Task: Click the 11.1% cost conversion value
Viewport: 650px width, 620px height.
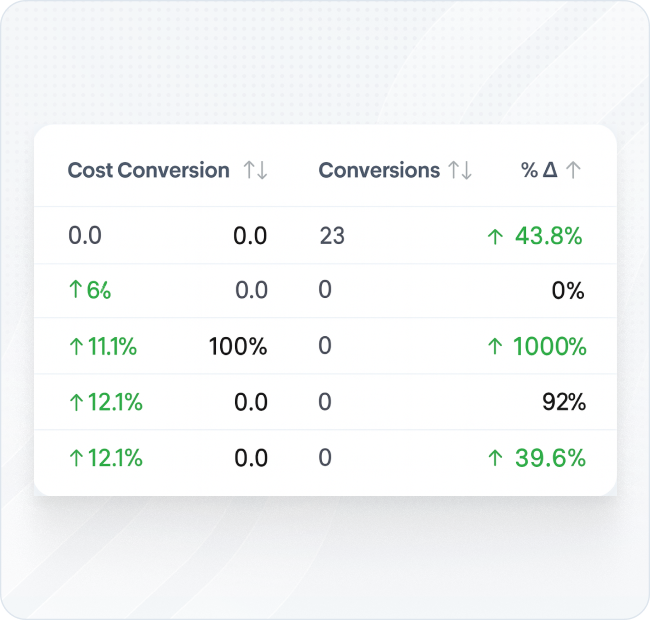Action: point(112,348)
